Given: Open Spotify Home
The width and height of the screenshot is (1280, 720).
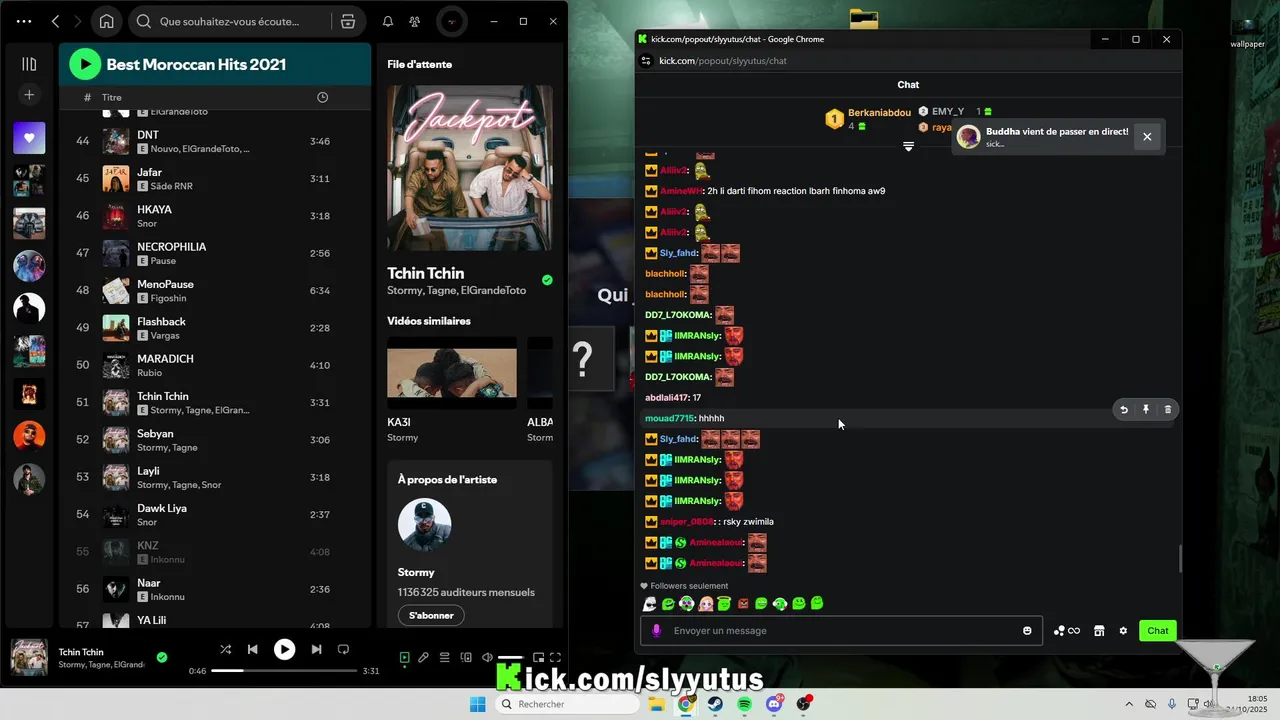Looking at the screenshot, I should click(107, 21).
